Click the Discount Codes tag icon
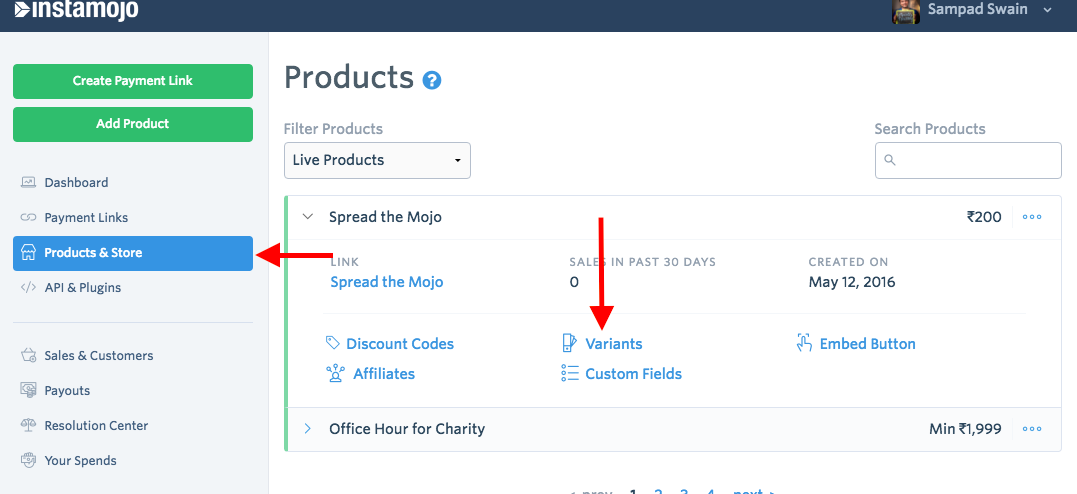The height and width of the screenshot is (494, 1077). coord(332,343)
